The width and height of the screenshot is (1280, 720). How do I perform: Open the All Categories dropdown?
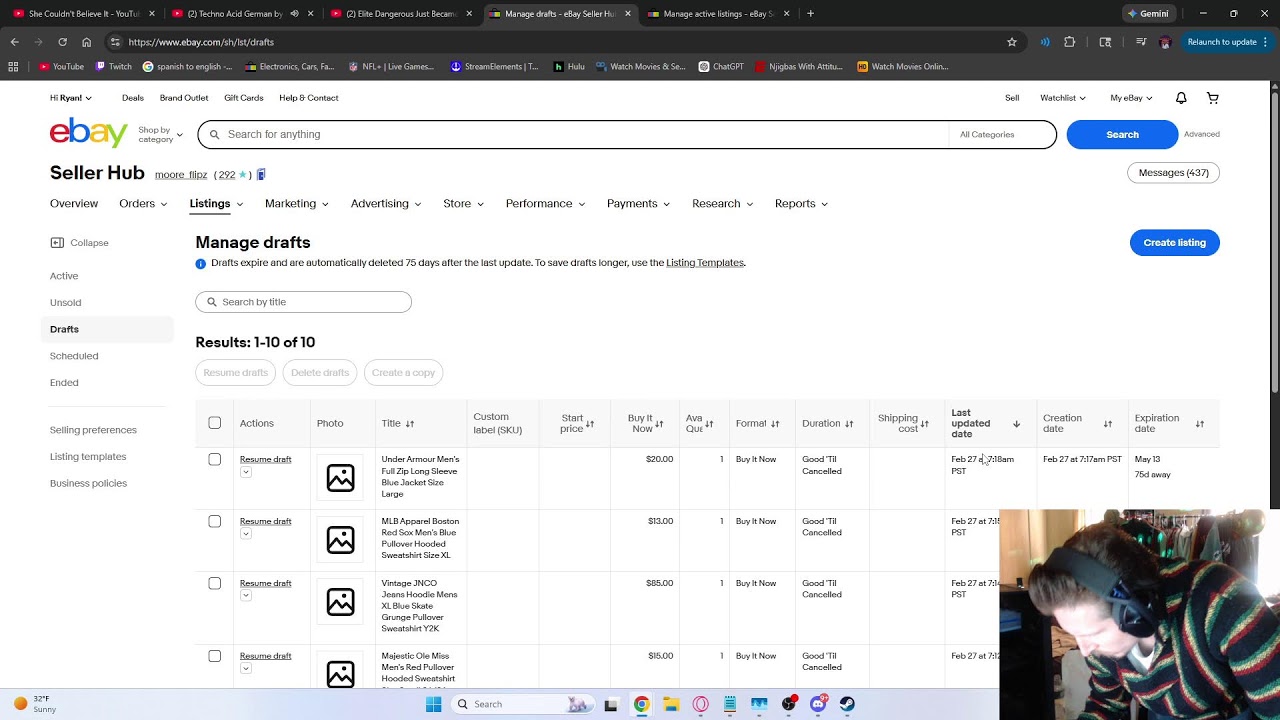click(1002, 134)
